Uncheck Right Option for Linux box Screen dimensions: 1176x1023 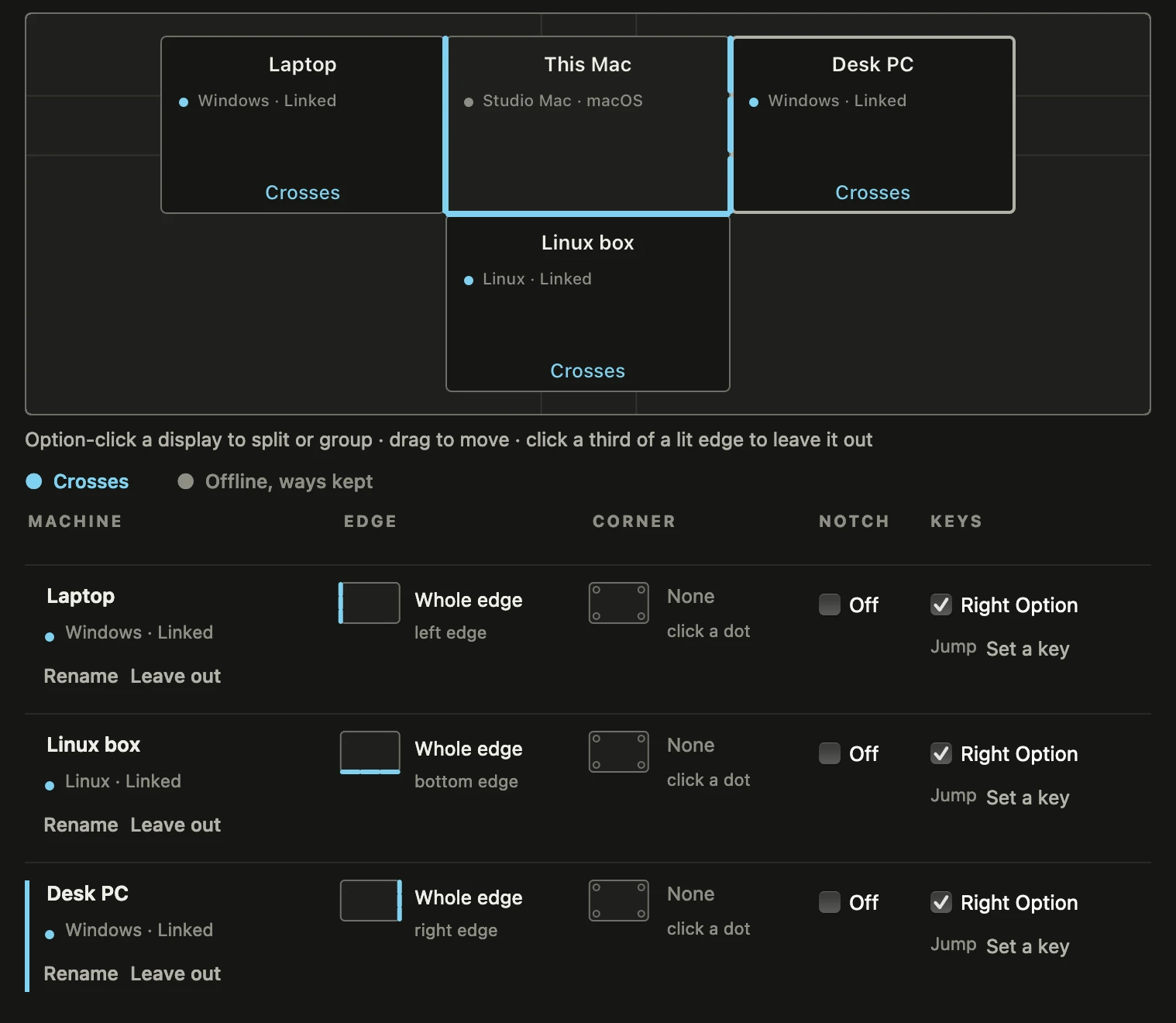(941, 753)
